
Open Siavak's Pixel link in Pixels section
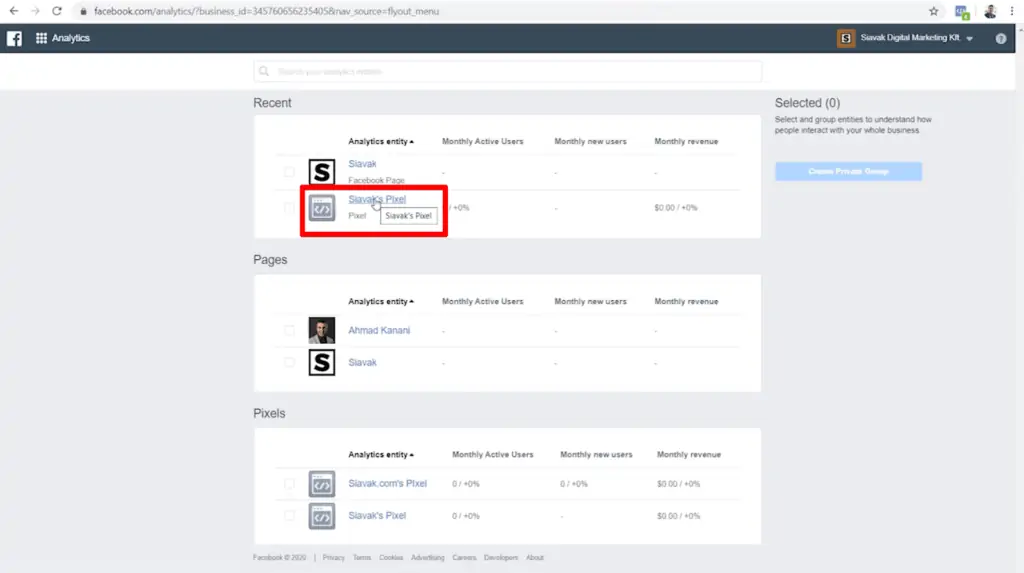(377, 516)
